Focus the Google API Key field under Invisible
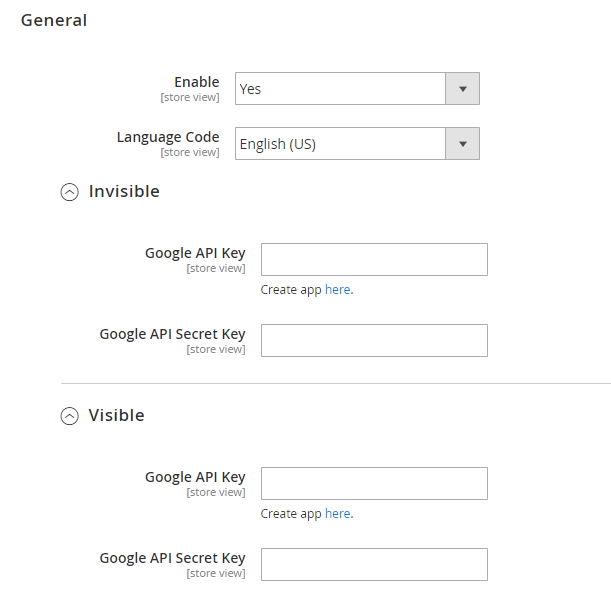The image size is (611, 602). (374, 259)
